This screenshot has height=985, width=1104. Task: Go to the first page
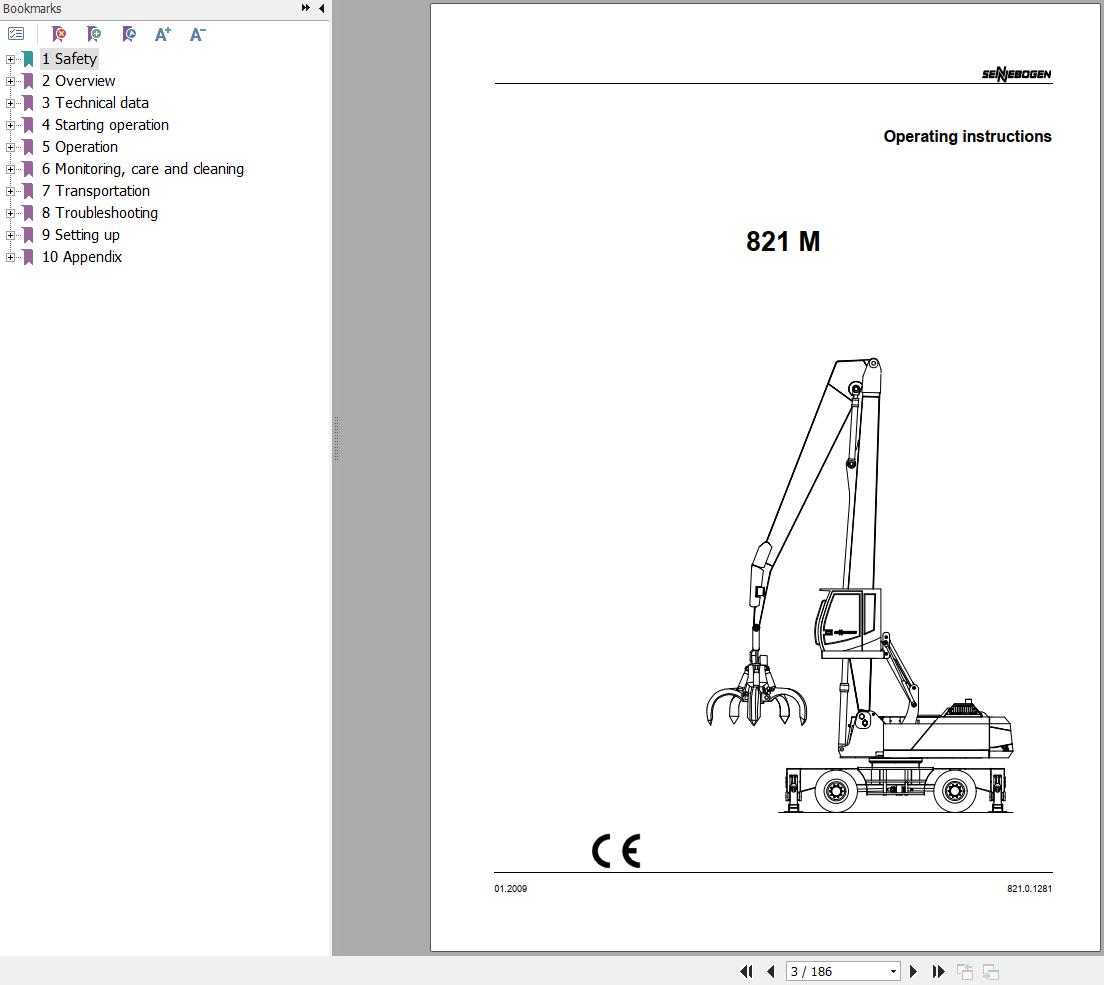746,972
